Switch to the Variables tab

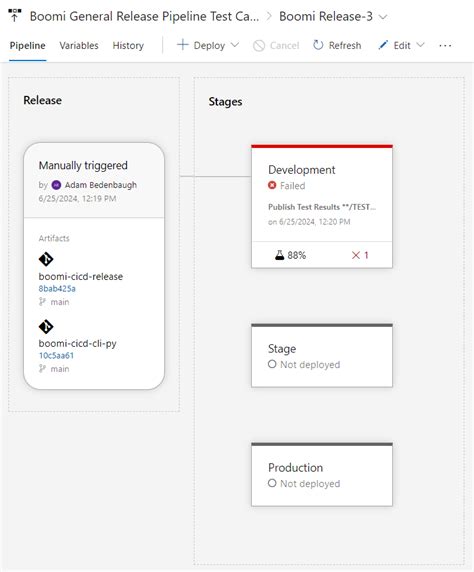click(79, 46)
